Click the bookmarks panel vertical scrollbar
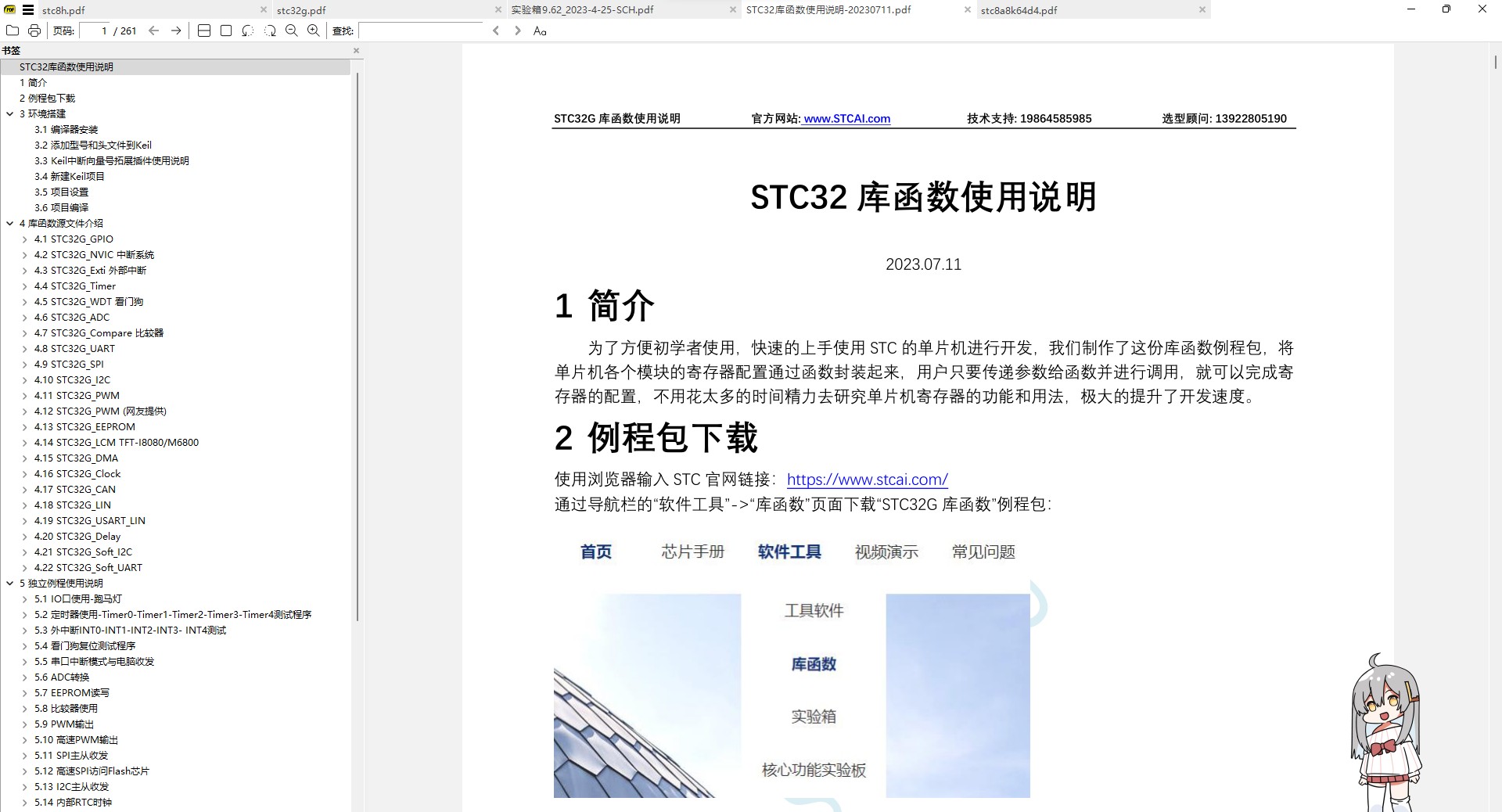 pos(358,347)
